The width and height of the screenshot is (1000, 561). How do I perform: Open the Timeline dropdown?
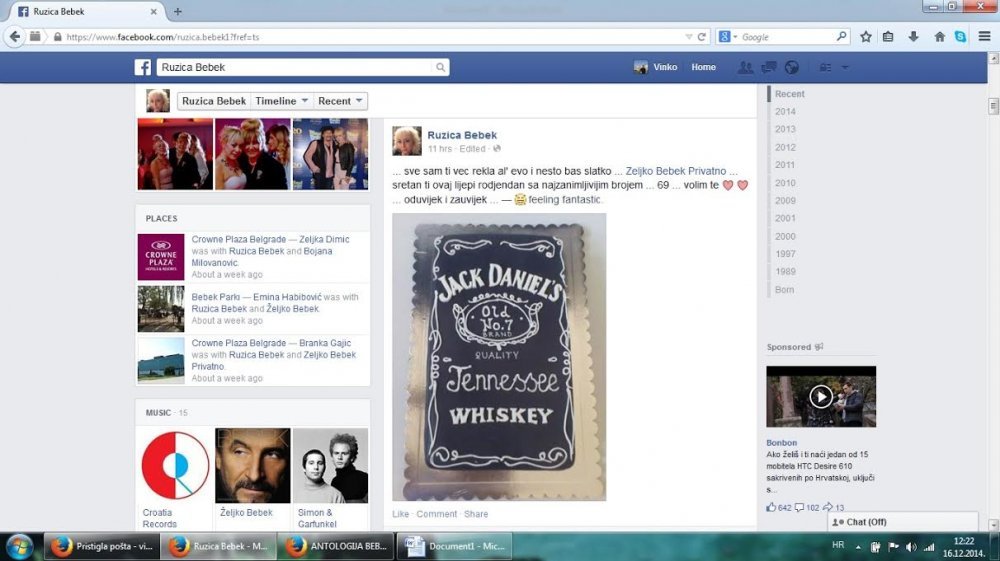click(x=281, y=101)
